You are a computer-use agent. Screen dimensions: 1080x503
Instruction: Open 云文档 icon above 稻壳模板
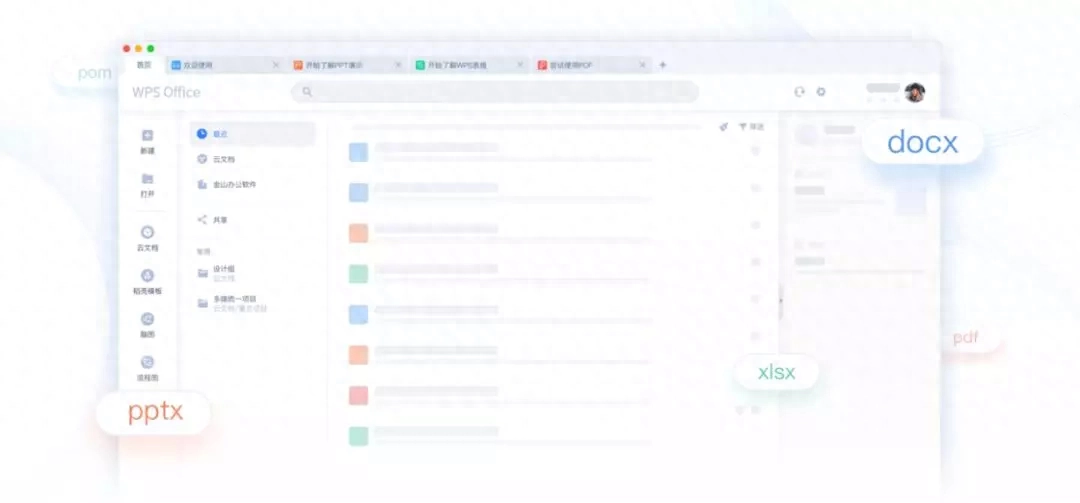[x=147, y=232]
